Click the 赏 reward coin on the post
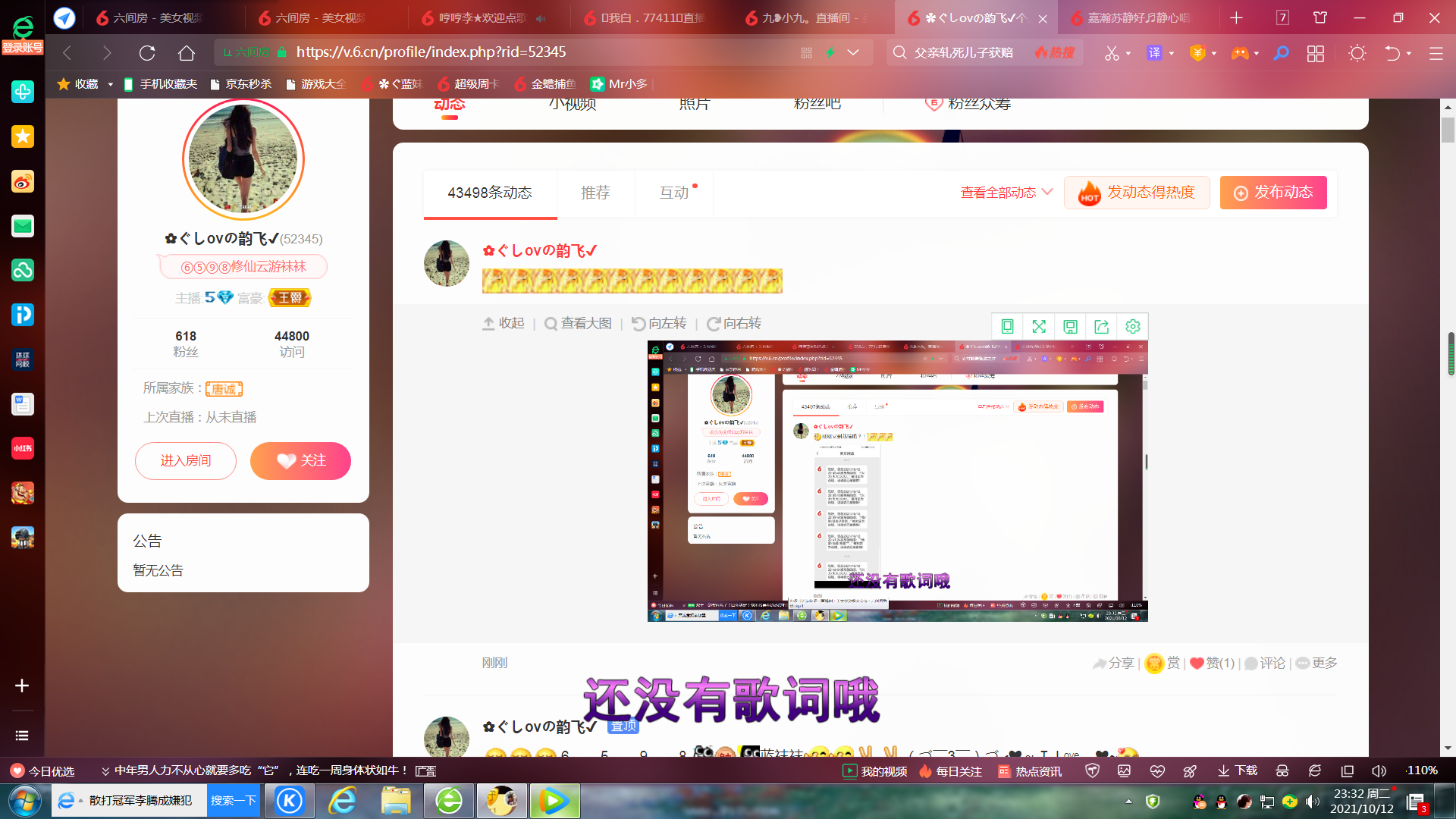This screenshot has width=1456, height=819. click(x=1163, y=664)
